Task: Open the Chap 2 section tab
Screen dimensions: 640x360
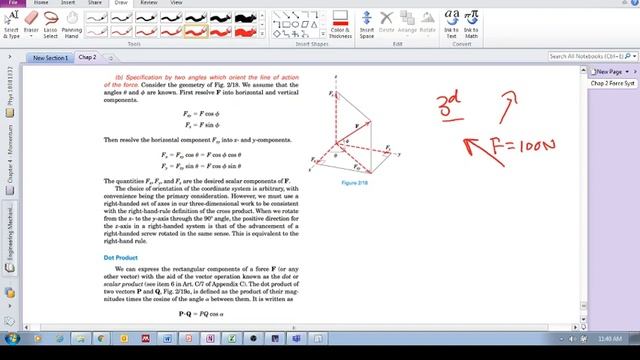Action: click(87, 57)
